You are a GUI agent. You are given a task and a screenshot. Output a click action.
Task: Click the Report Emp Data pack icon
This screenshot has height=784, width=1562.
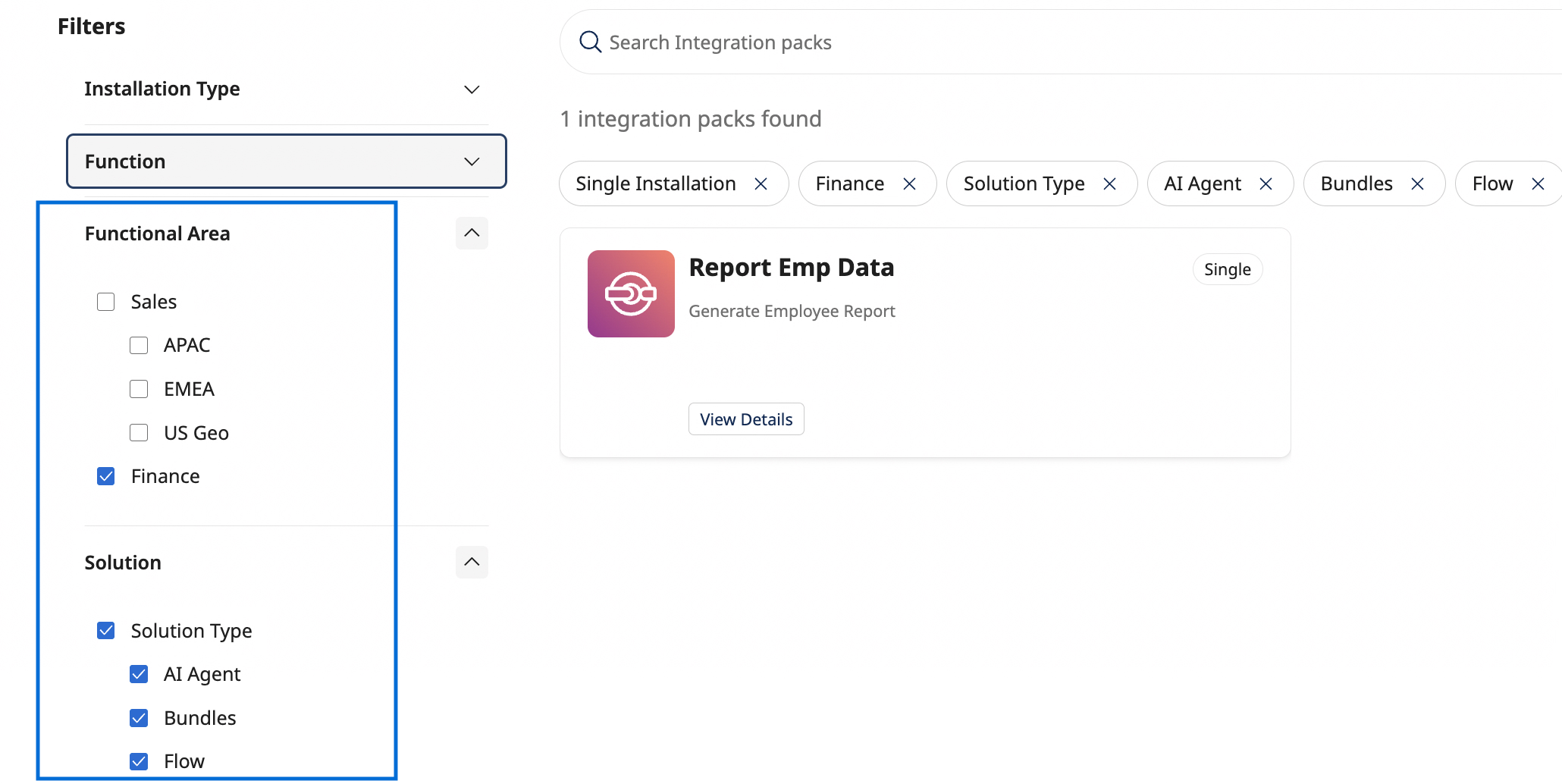click(631, 293)
